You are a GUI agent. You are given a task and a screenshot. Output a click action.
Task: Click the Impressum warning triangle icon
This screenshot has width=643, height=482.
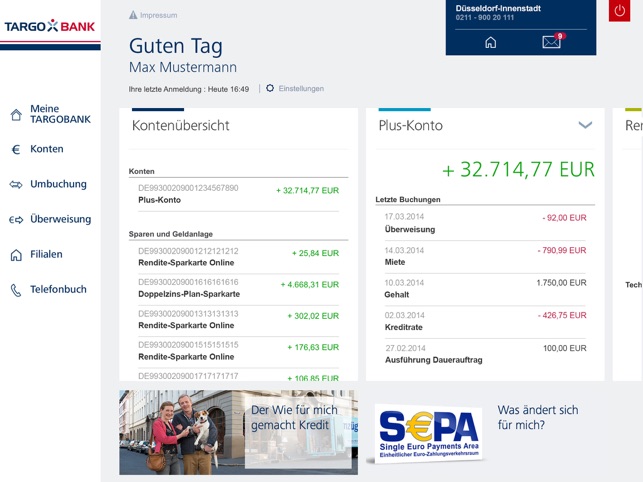[x=133, y=15]
